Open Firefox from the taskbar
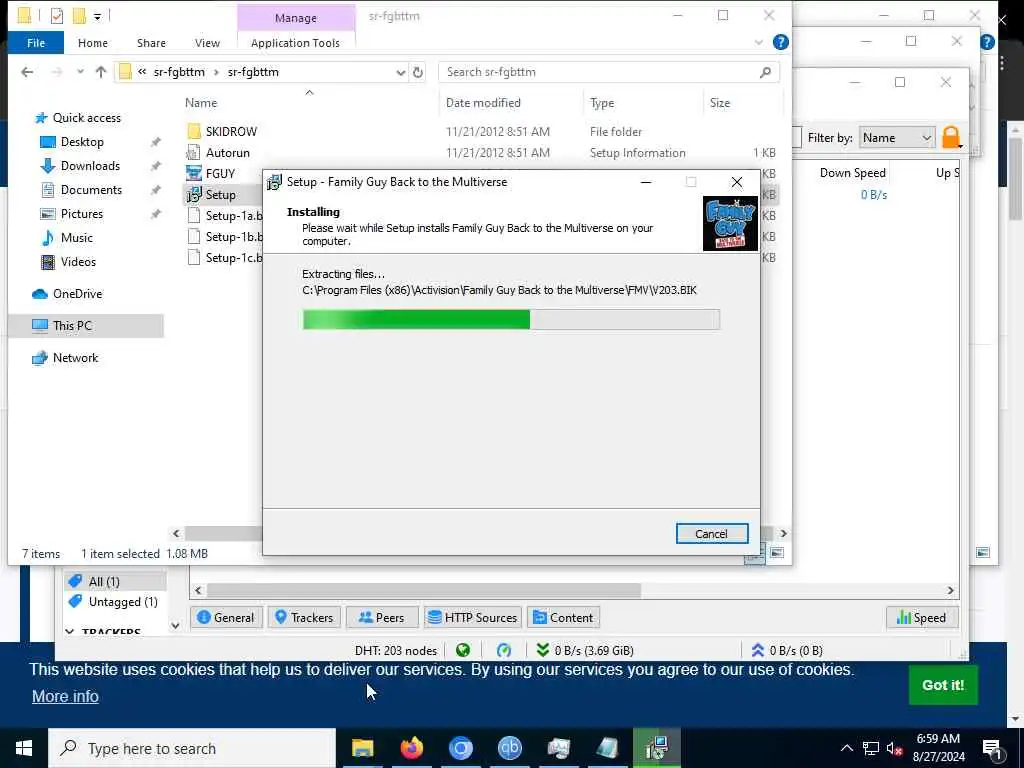This screenshot has height=768, width=1024. (411, 748)
